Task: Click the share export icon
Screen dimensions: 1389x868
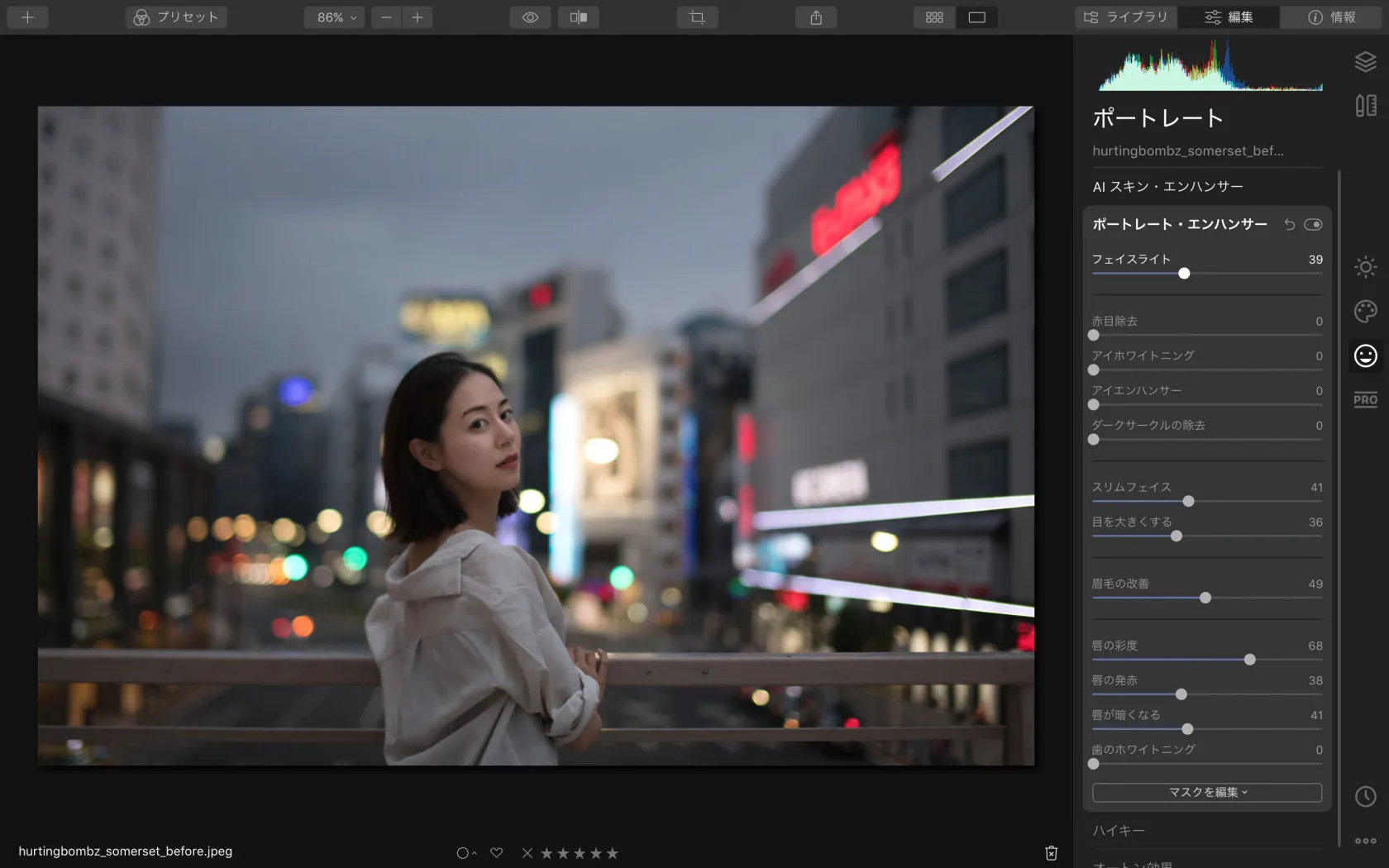Action: click(x=816, y=17)
